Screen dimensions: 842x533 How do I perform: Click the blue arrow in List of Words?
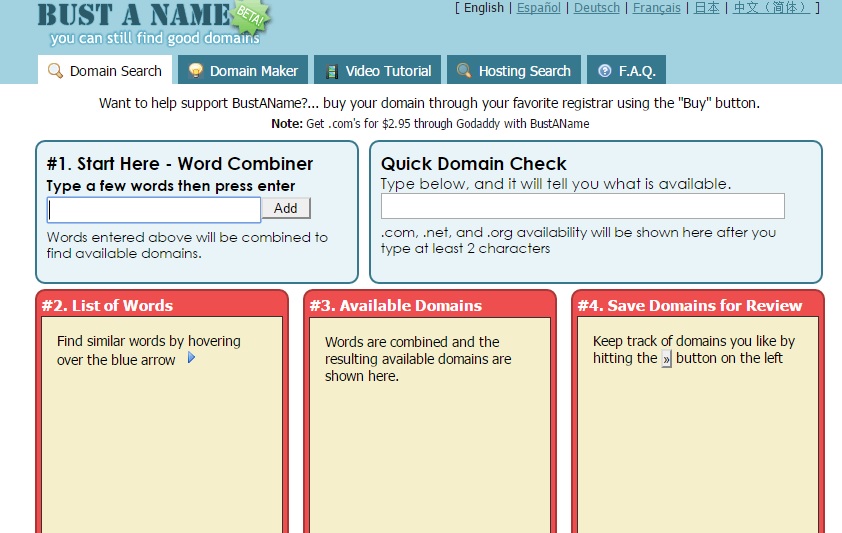coord(191,358)
